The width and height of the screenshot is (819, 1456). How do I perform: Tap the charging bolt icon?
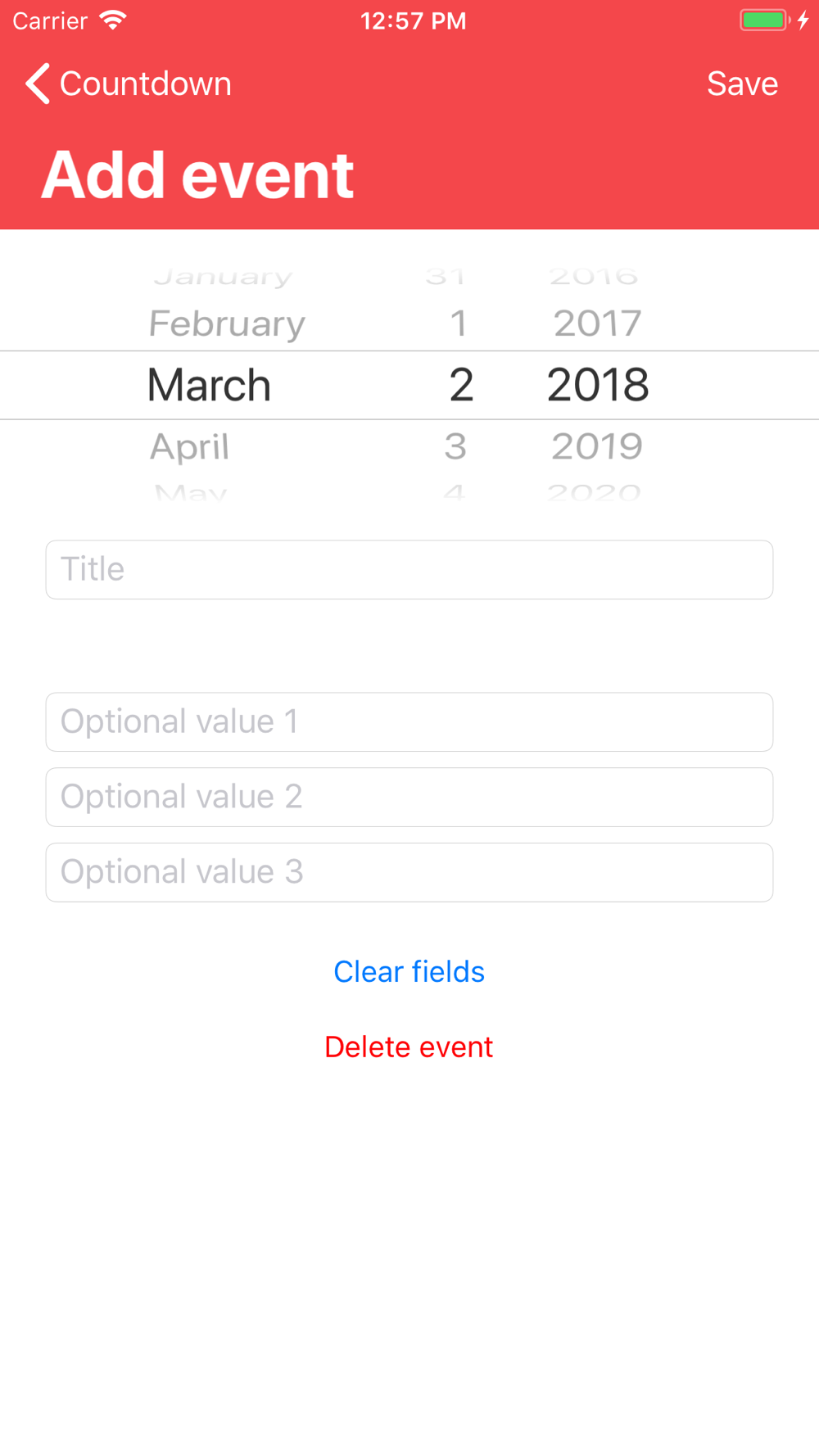point(803,20)
